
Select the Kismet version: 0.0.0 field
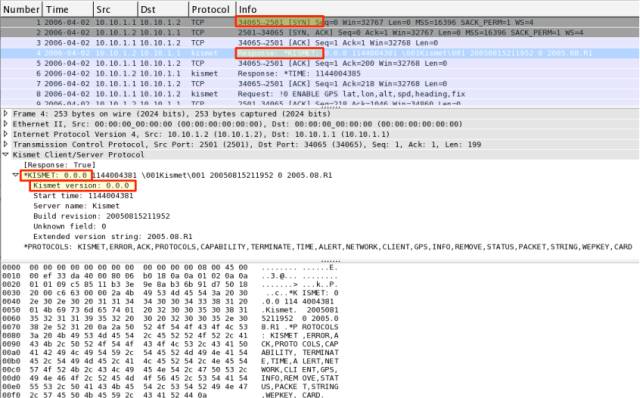[x=81, y=185]
